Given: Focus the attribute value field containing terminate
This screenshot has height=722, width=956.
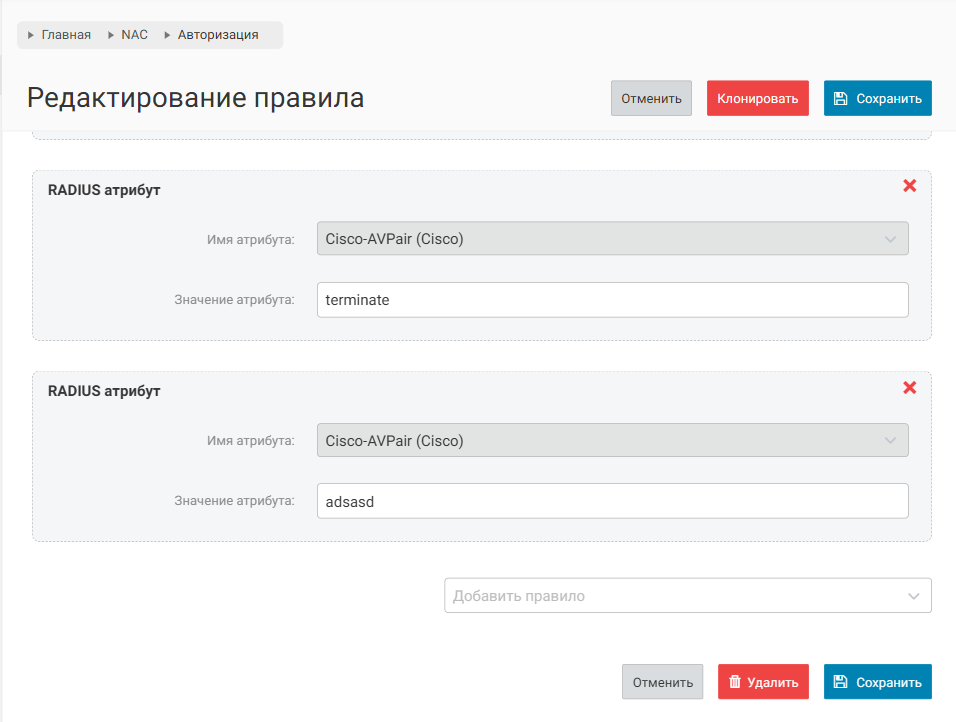Looking at the screenshot, I should [x=612, y=300].
